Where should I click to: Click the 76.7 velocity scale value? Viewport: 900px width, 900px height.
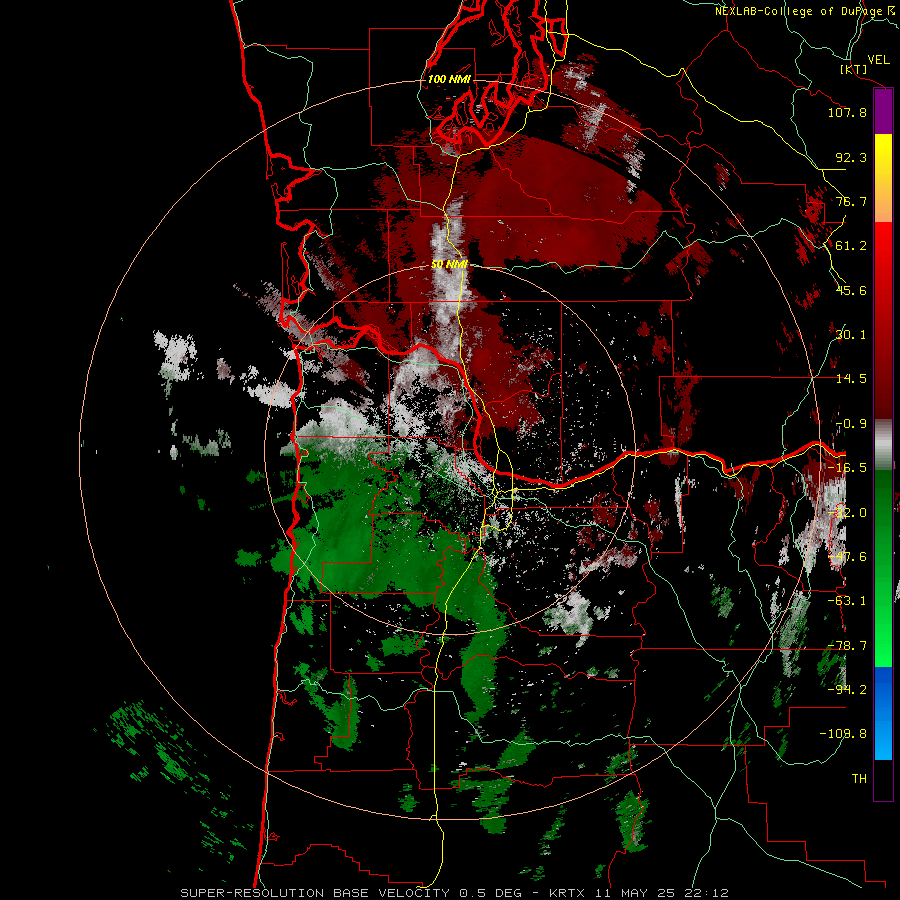coord(851,201)
